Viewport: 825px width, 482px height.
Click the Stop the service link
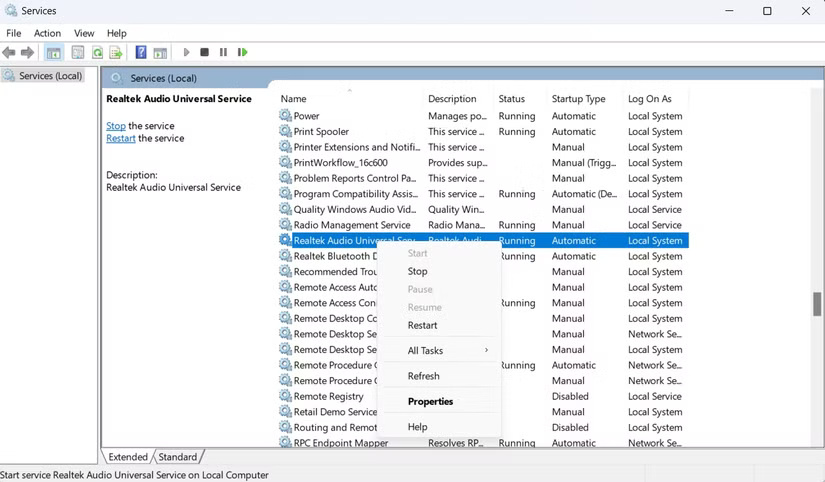(x=116, y=126)
